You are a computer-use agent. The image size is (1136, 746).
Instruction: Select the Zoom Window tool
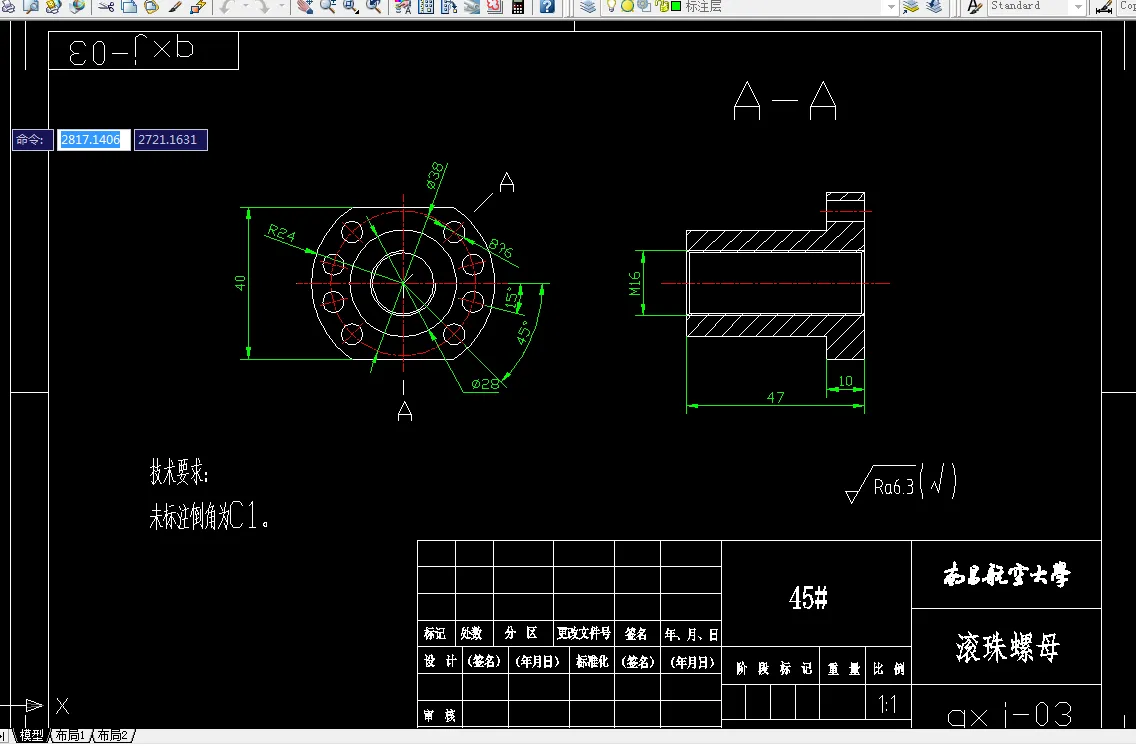coord(351,7)
